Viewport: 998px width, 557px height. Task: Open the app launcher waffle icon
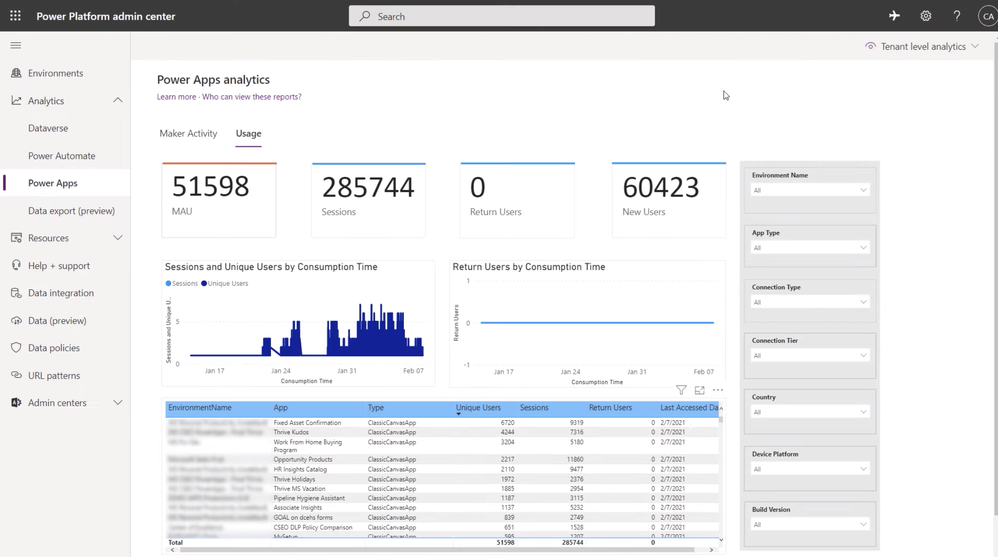click(x=15, y=16)
